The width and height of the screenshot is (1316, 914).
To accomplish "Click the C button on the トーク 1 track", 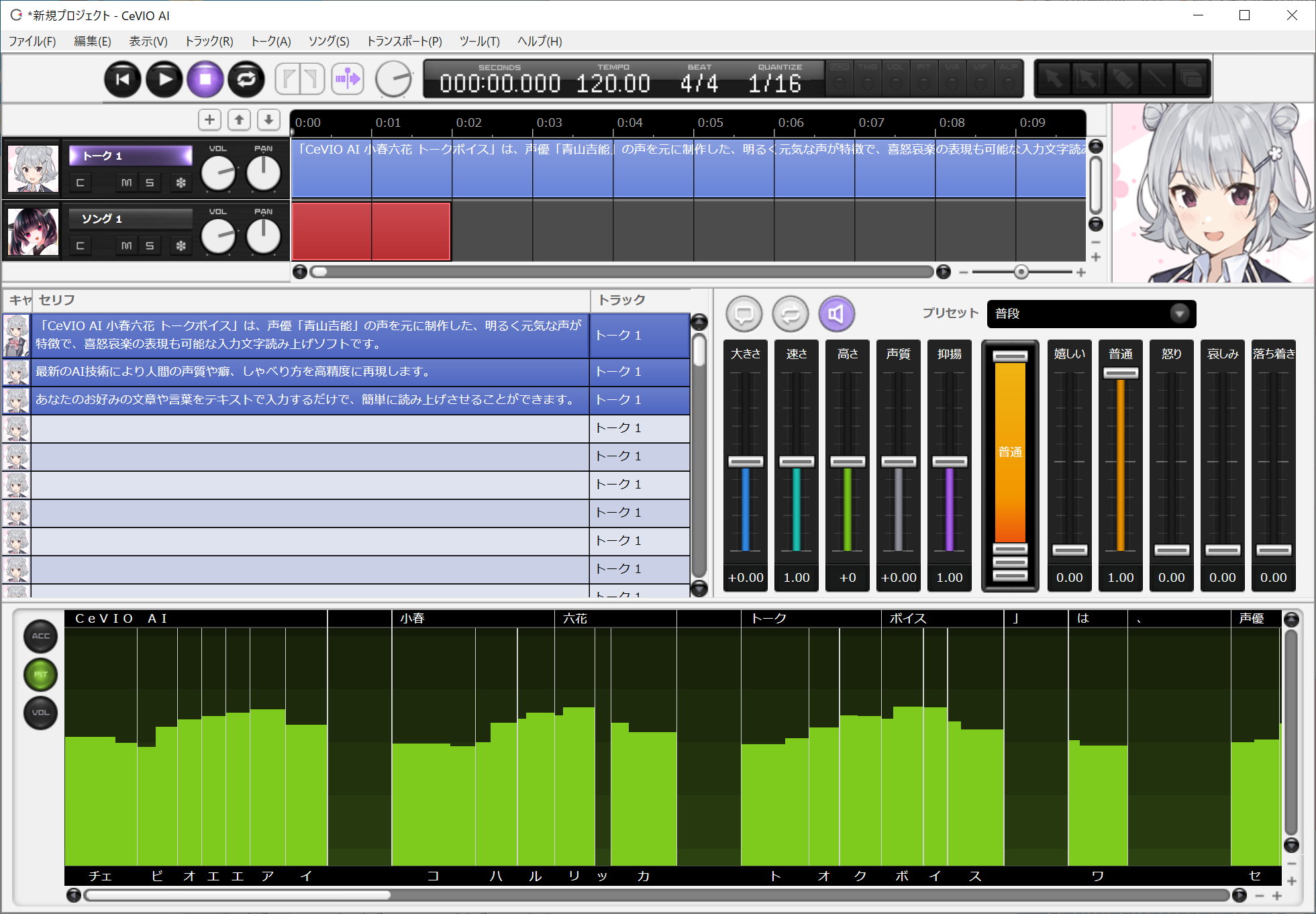I will point(81,183).
